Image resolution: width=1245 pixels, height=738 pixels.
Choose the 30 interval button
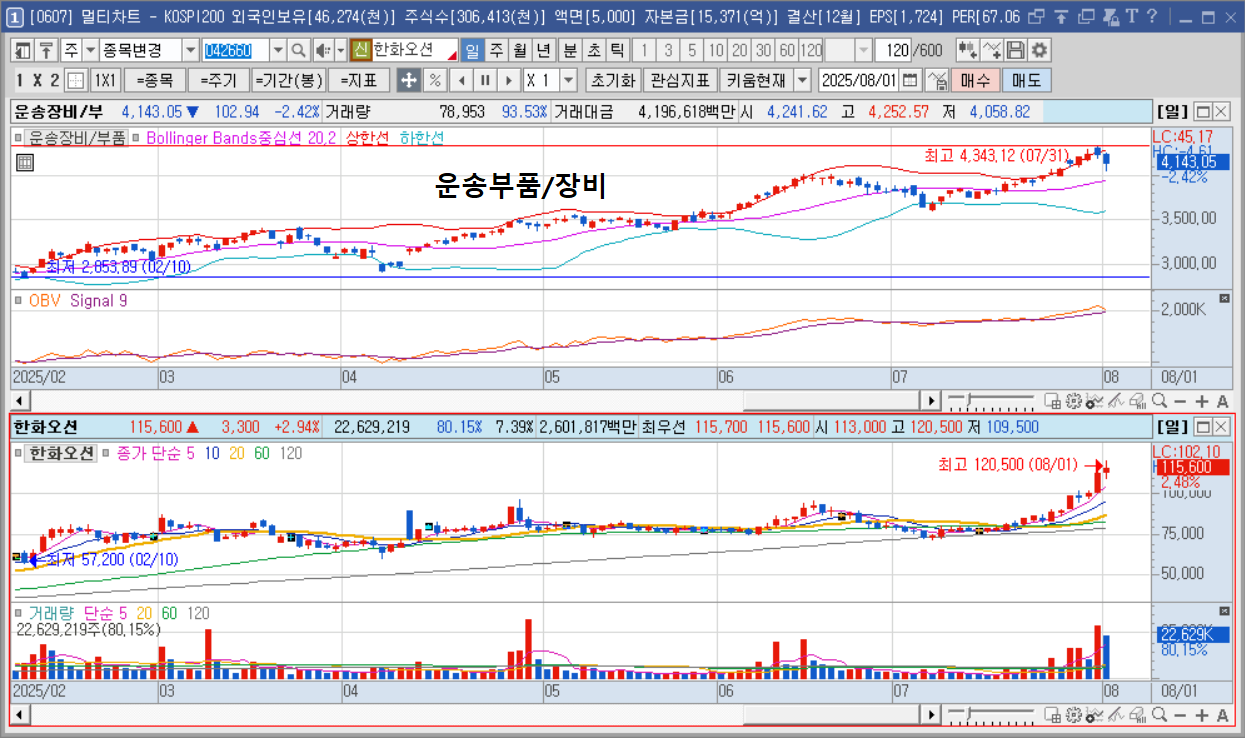pos(764,50)
